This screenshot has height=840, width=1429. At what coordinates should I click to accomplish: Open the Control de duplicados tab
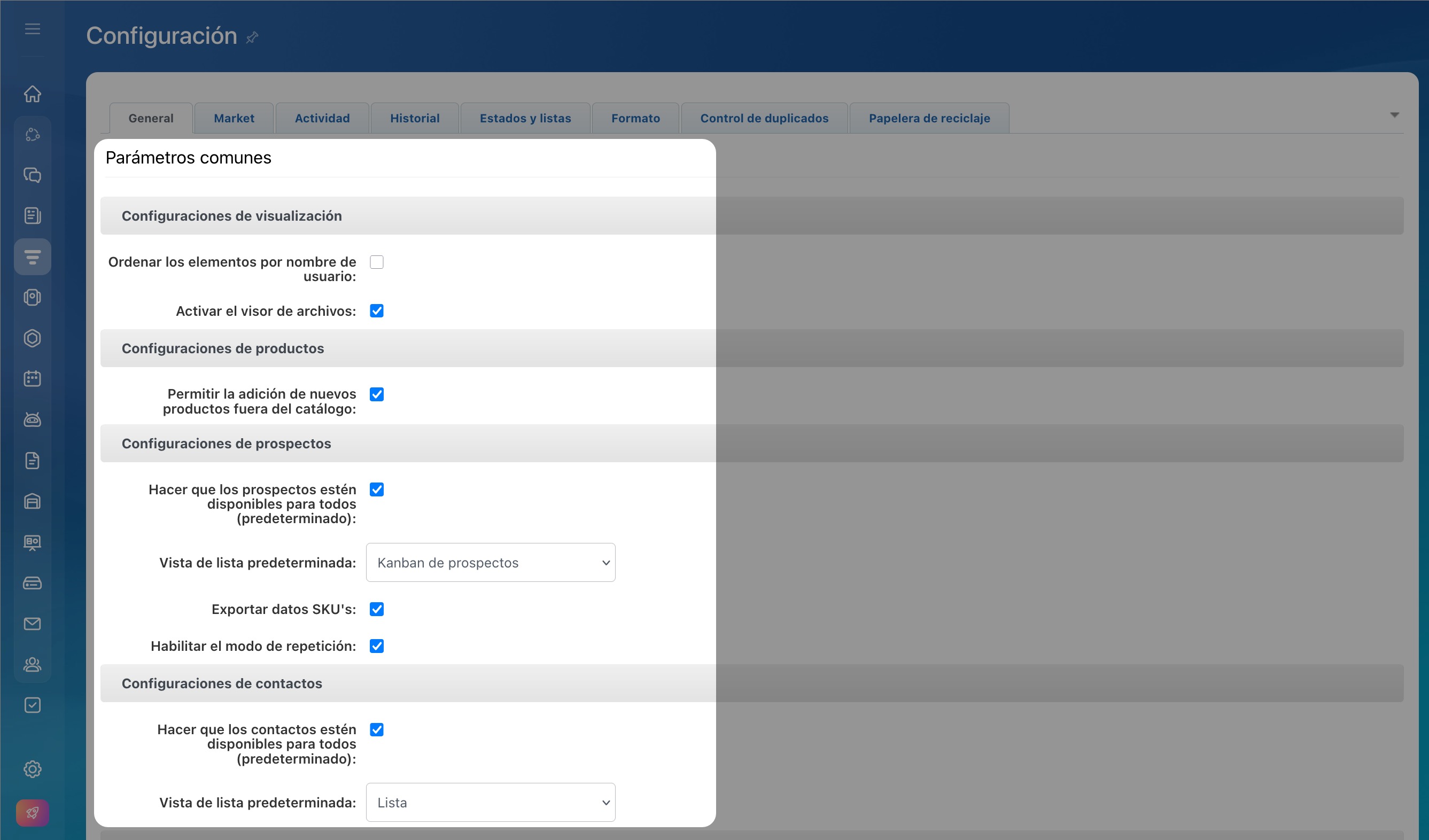click(764, 119)
